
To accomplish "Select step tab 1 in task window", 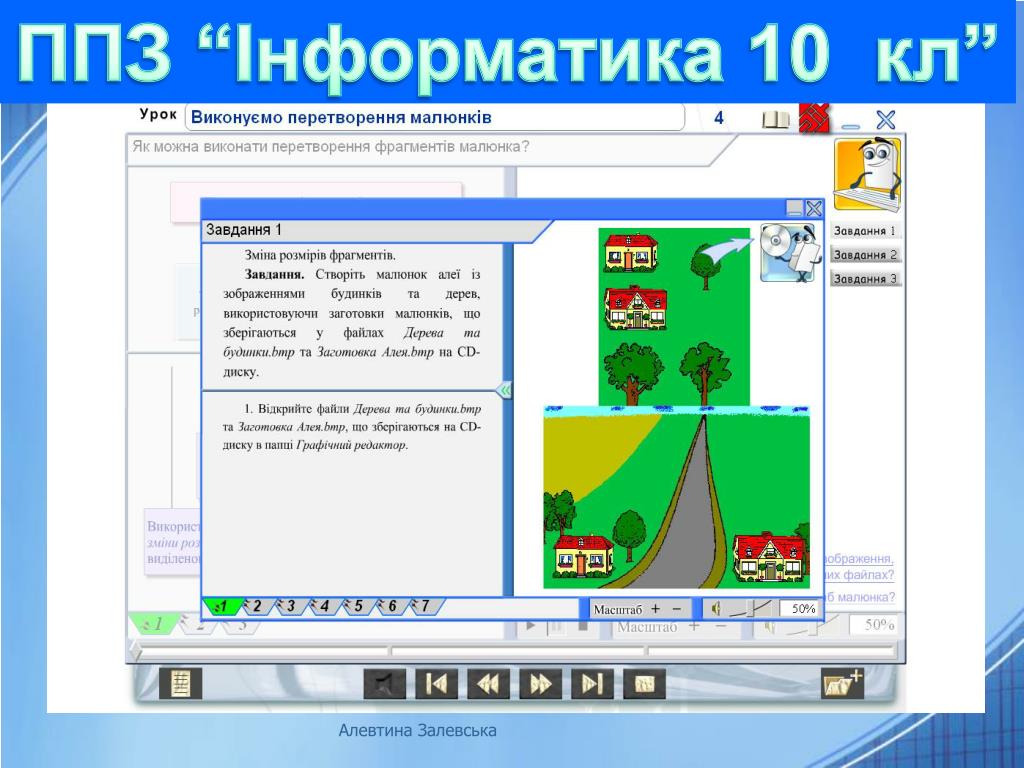I will tap(222, 607).
